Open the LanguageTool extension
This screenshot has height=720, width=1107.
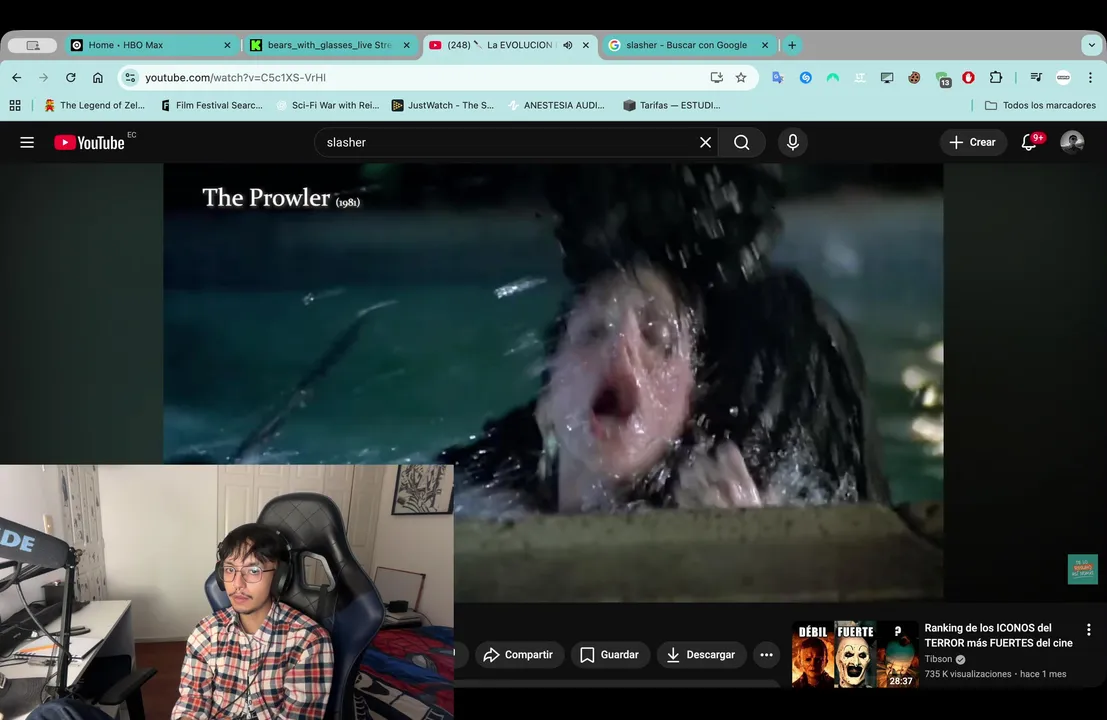click(860, 78)
